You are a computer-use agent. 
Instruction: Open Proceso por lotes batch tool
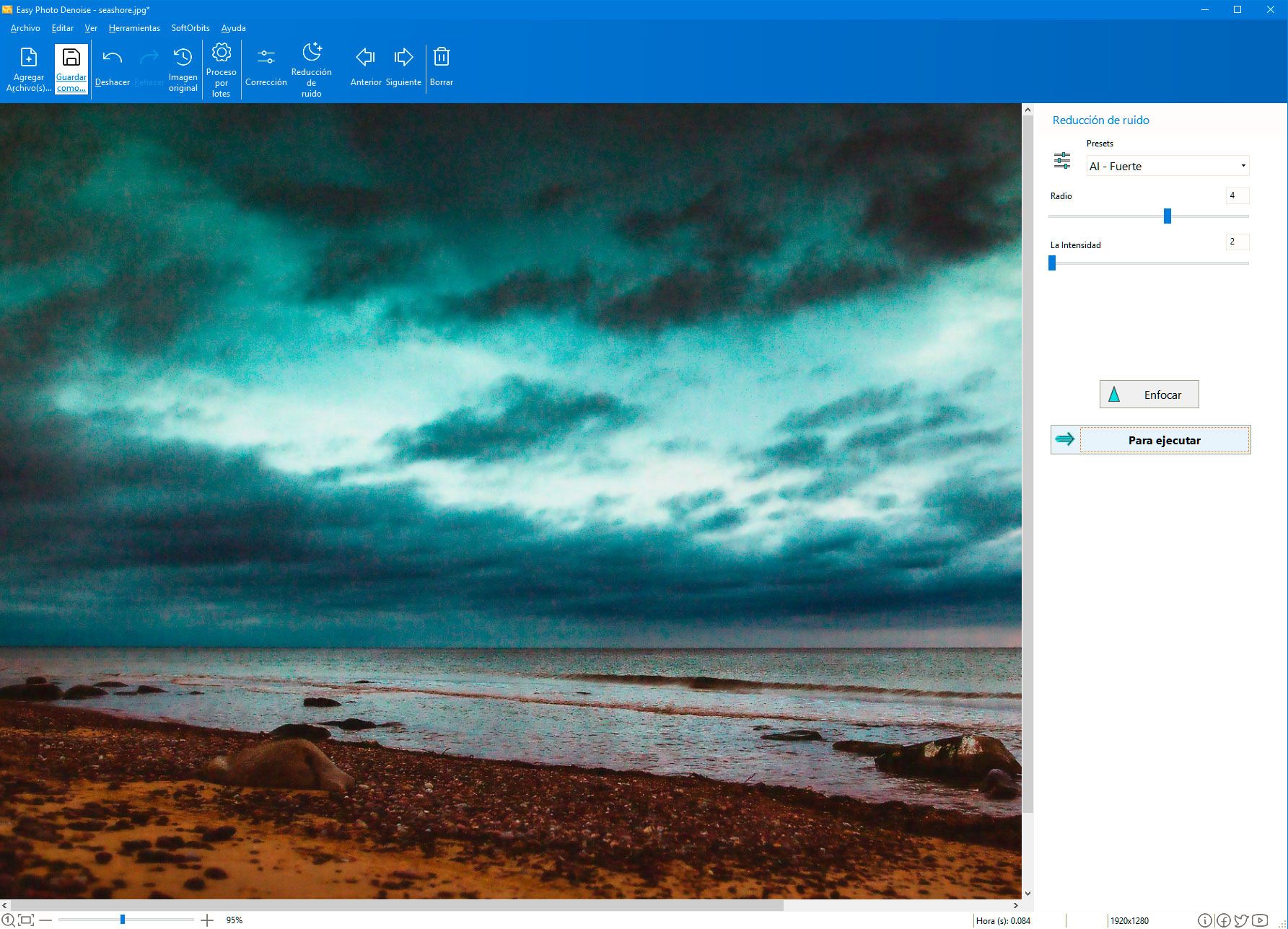[x=222, y=53]
